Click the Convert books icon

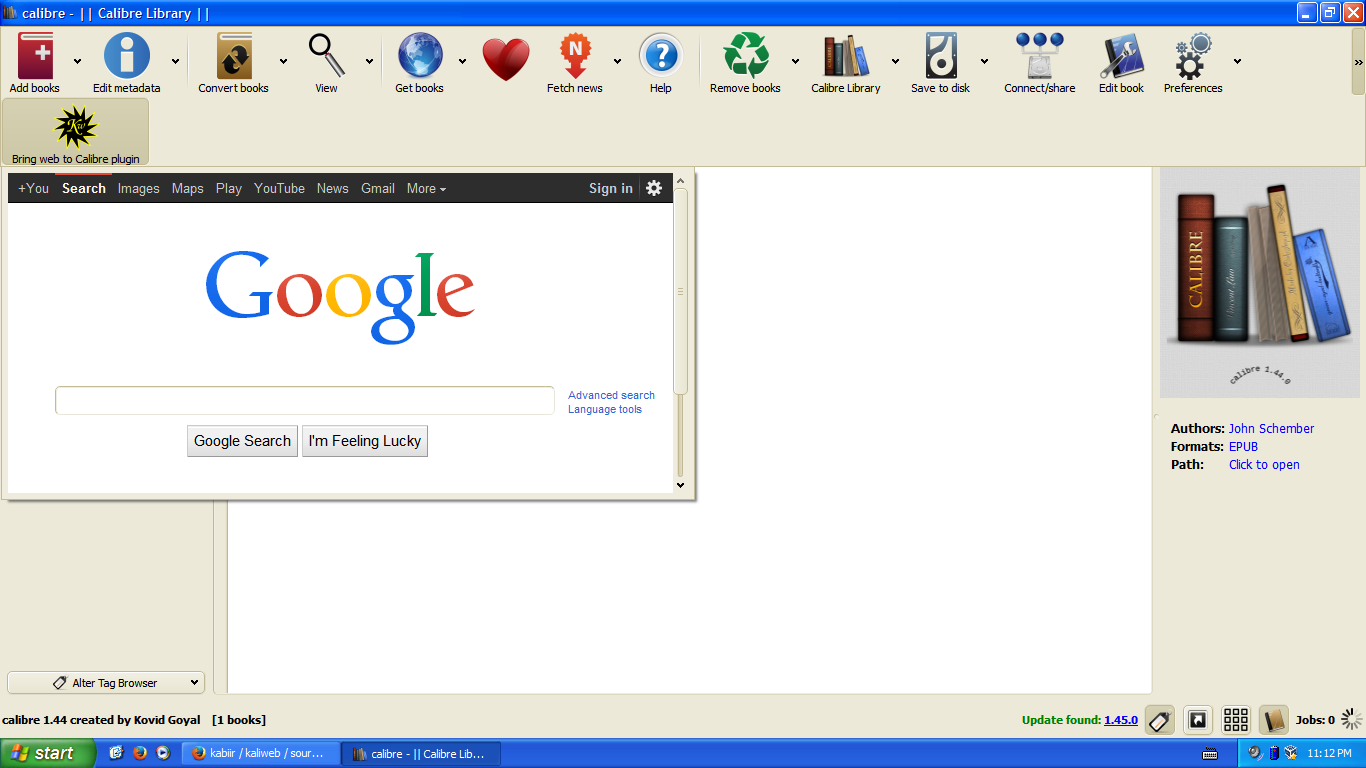pos(234,56)
